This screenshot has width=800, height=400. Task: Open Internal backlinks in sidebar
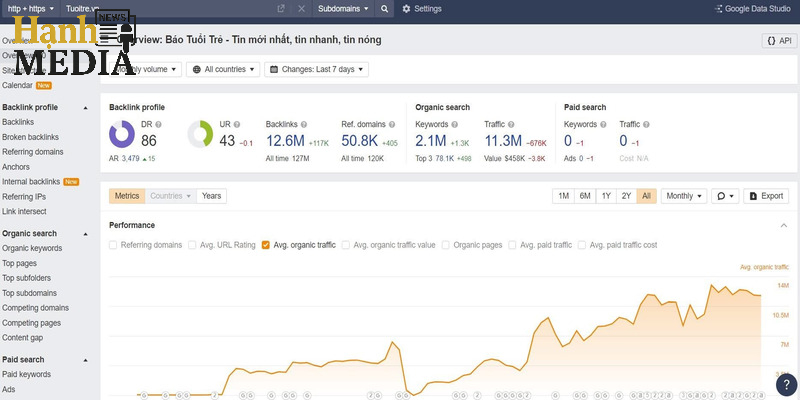tap(31, 182)
